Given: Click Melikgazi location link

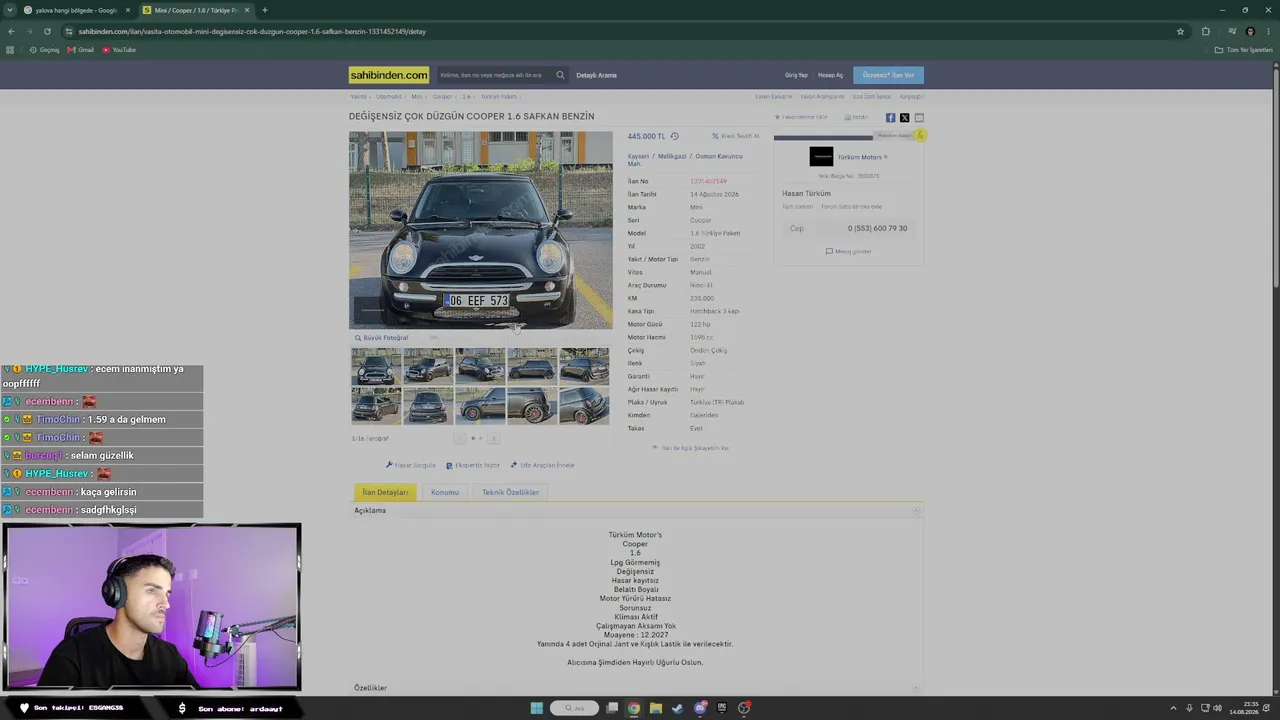Looking at the screenshot, I should 672,156.
